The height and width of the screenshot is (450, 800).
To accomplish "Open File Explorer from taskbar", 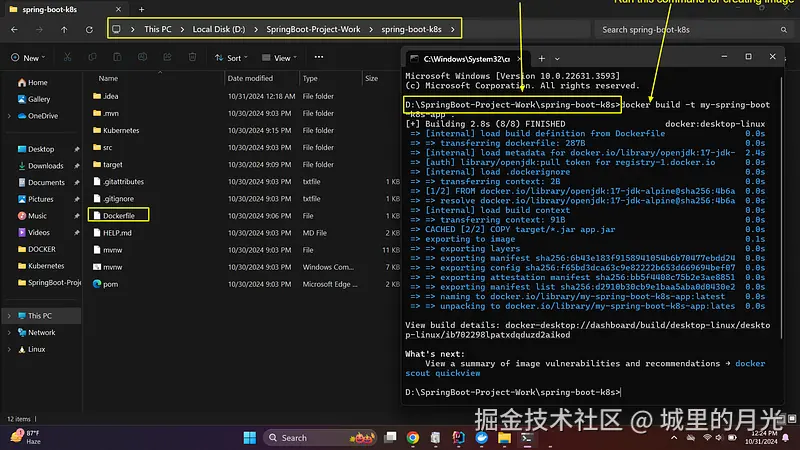I will [x=505, y=438].
